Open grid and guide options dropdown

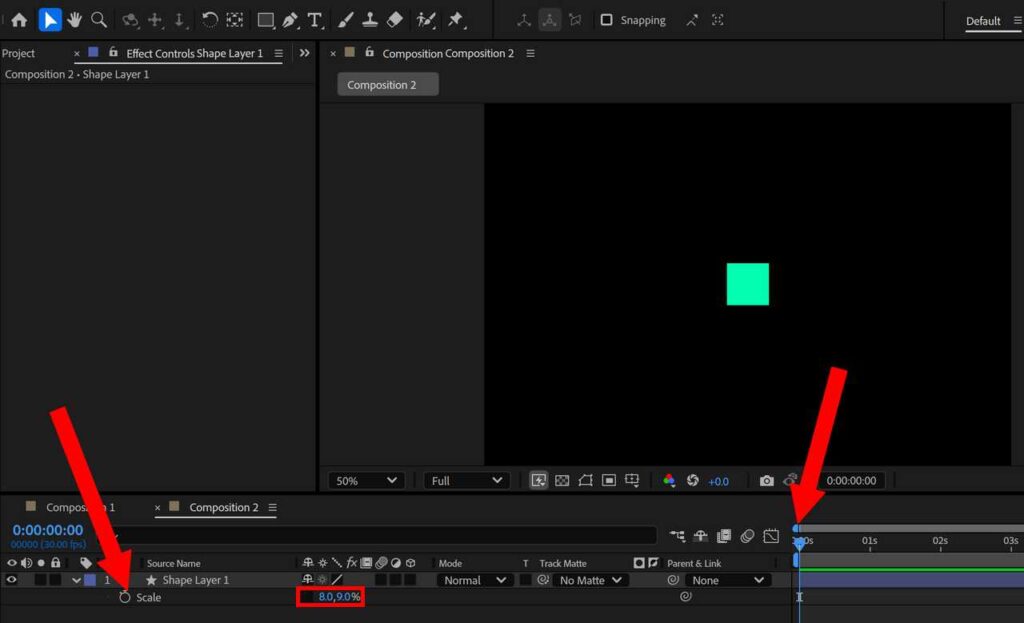coord(632,481)
